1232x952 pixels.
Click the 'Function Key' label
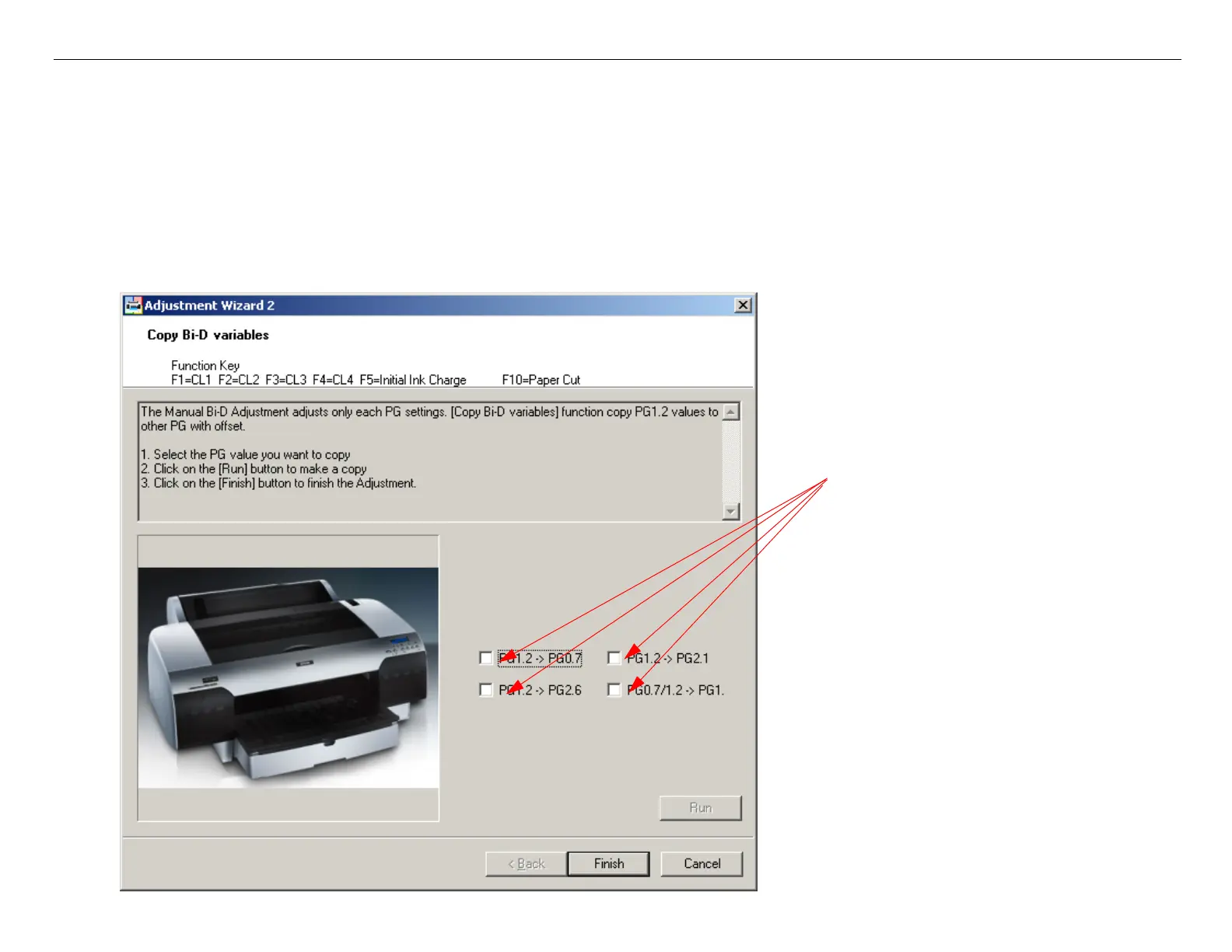[x=205, y=366]
